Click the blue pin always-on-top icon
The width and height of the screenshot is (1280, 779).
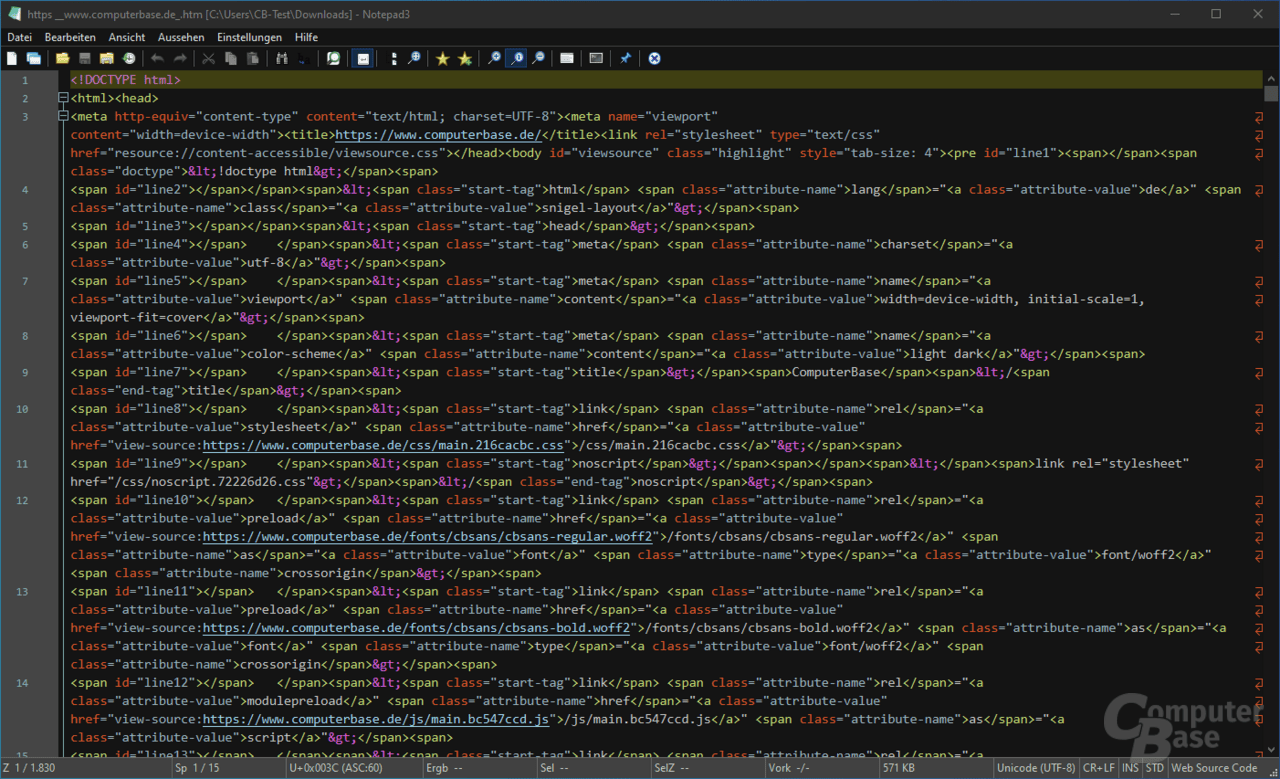(x=625, y=59)
